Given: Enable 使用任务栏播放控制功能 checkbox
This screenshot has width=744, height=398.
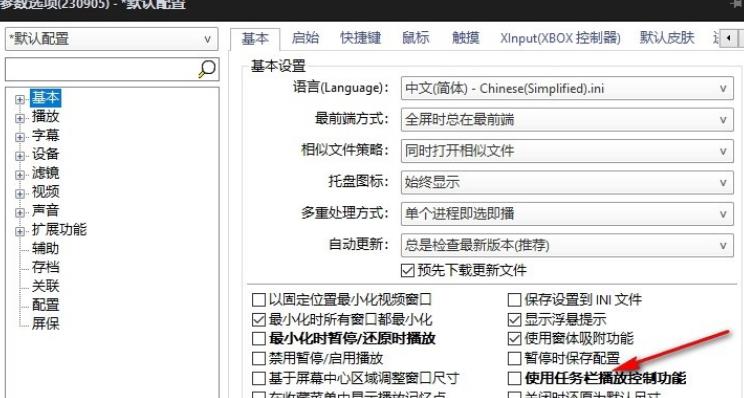Looking at the screenshot, I should 514,378.
